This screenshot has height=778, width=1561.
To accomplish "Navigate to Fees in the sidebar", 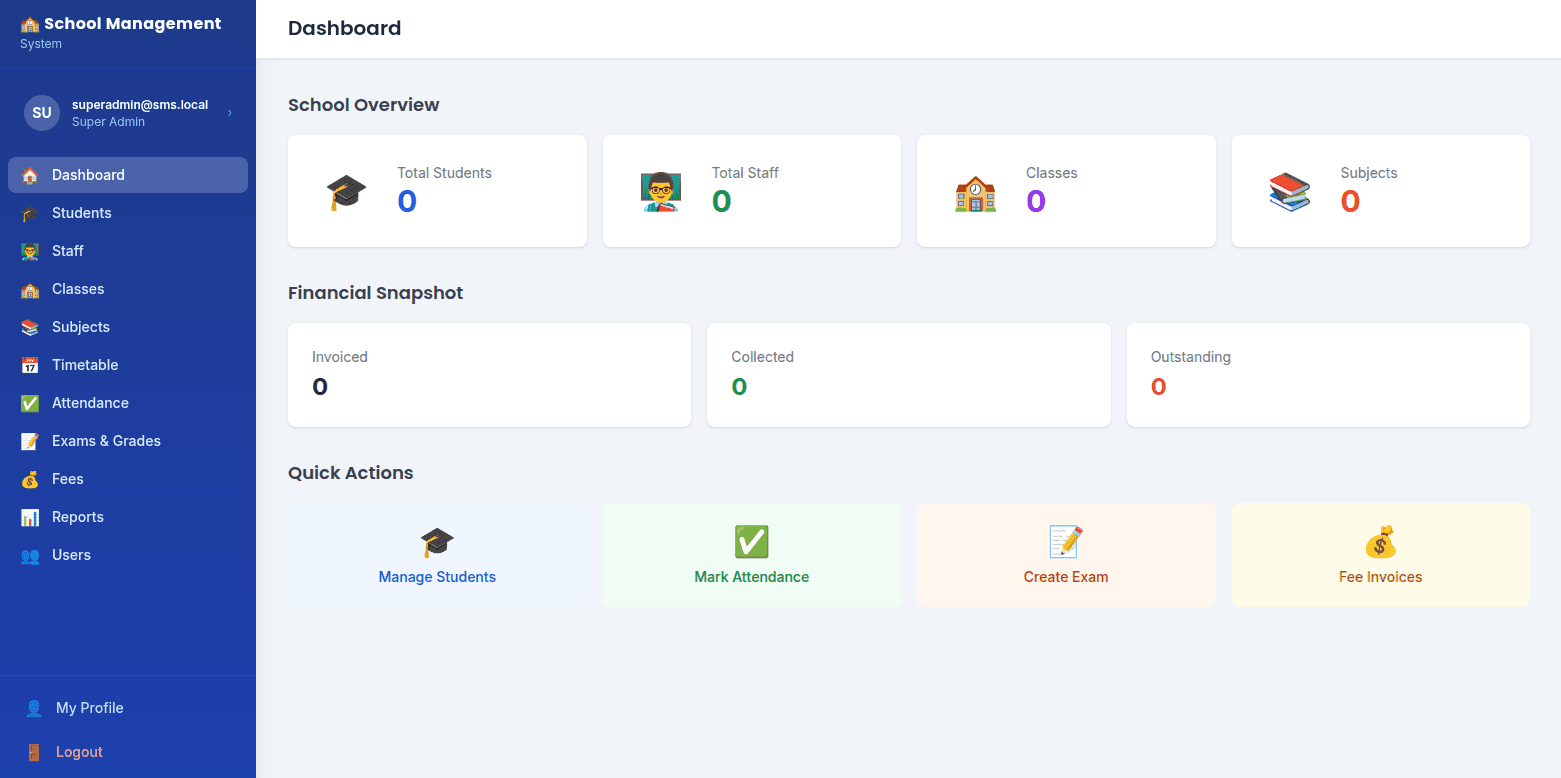I will [128, 479].
